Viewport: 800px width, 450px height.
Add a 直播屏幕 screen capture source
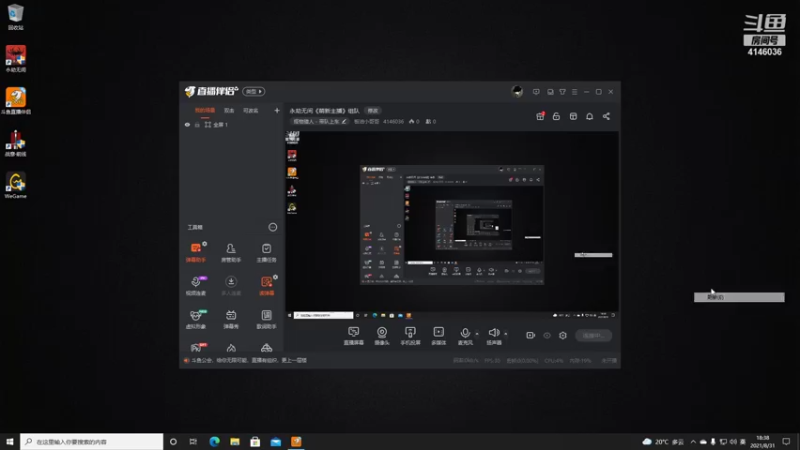click(x=354, y=336)
